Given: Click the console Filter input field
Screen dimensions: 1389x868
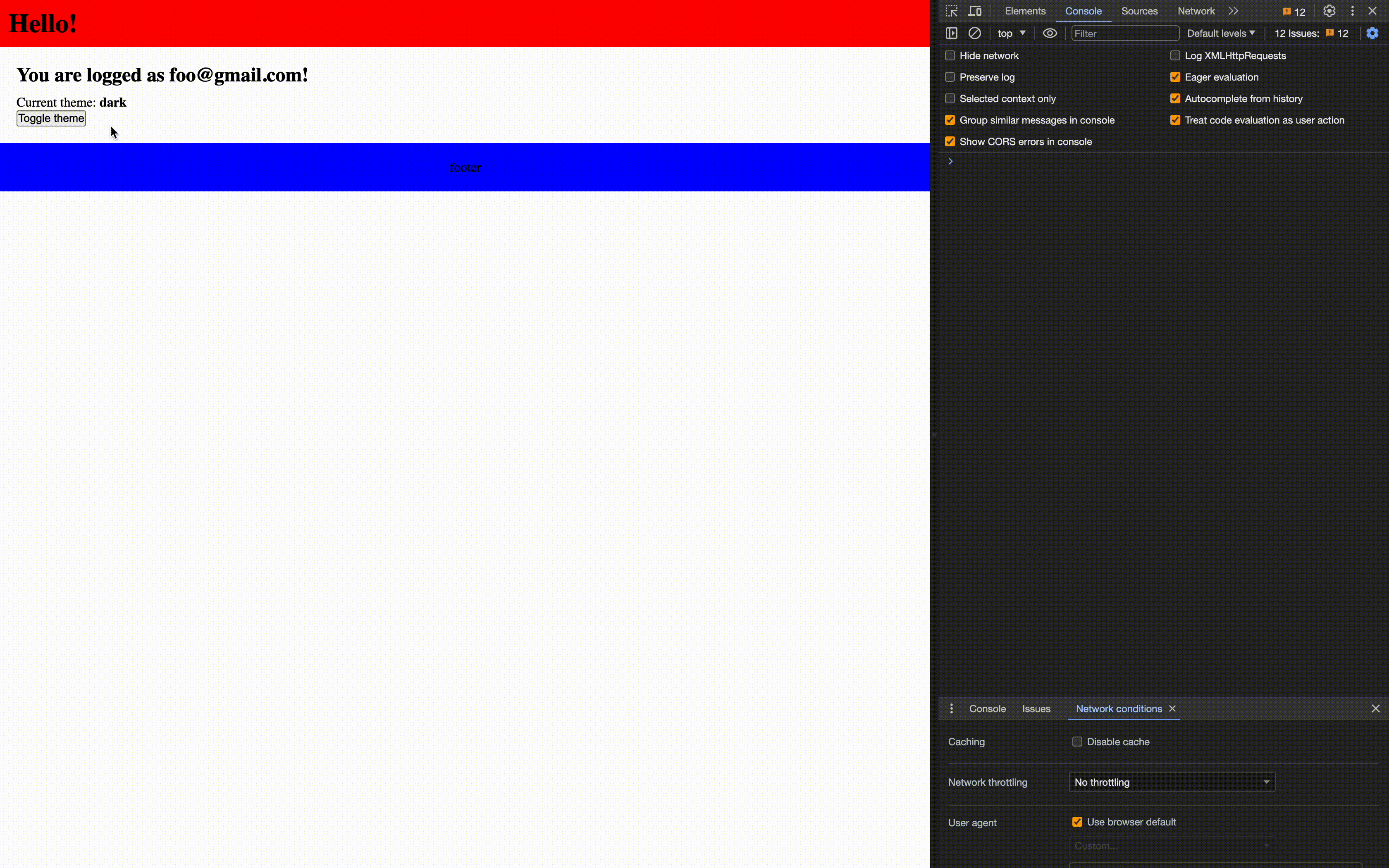Looking at the screenshot, I should point(1124,33).
